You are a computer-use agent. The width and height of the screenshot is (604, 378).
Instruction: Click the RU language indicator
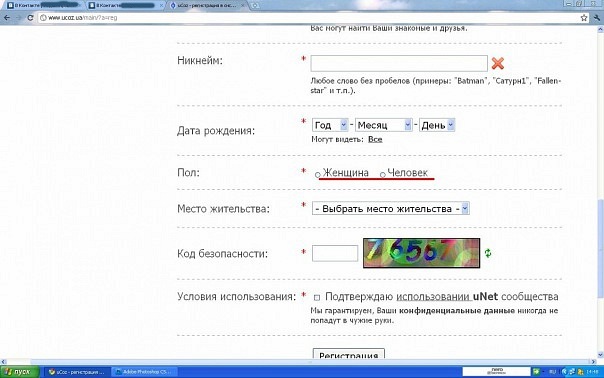tap(552, 372)
